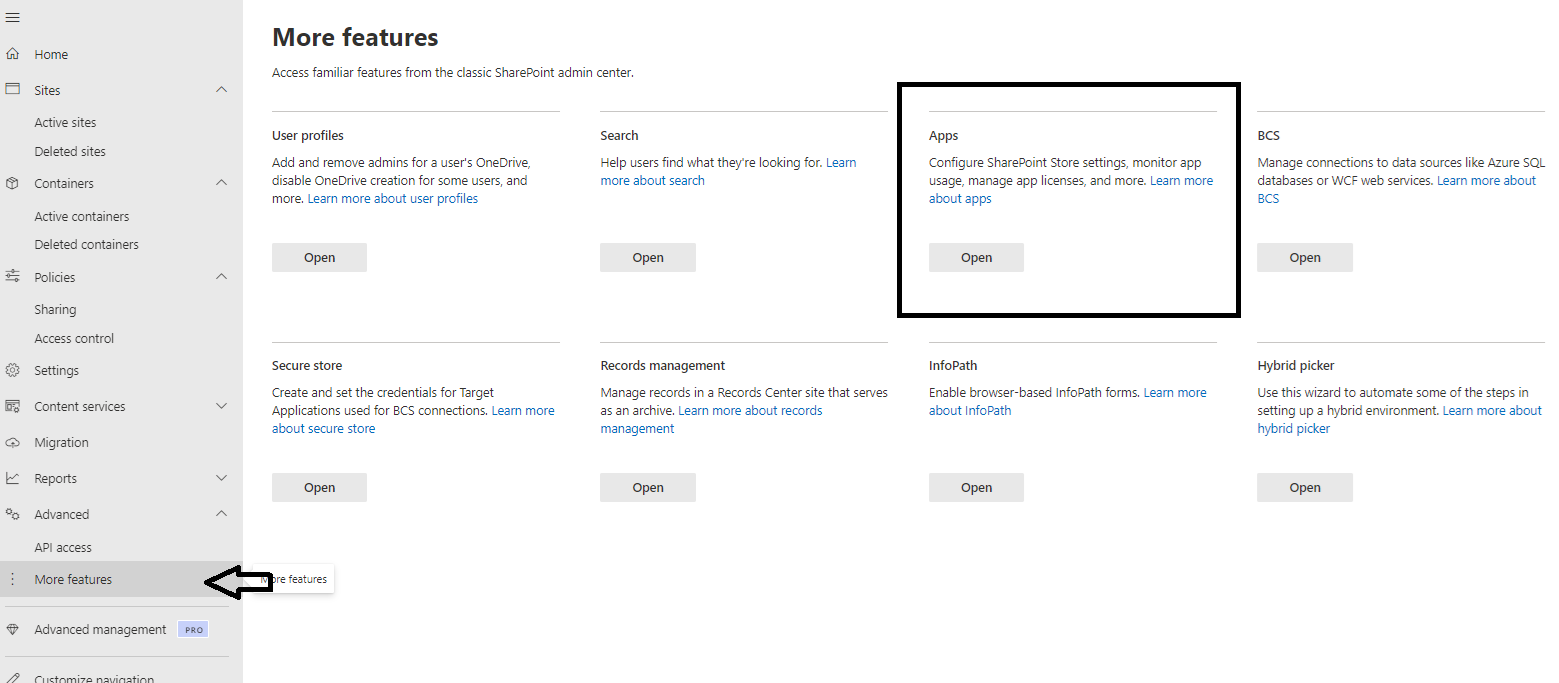
Task: Open the Records management feature
Action: point(648,487)
